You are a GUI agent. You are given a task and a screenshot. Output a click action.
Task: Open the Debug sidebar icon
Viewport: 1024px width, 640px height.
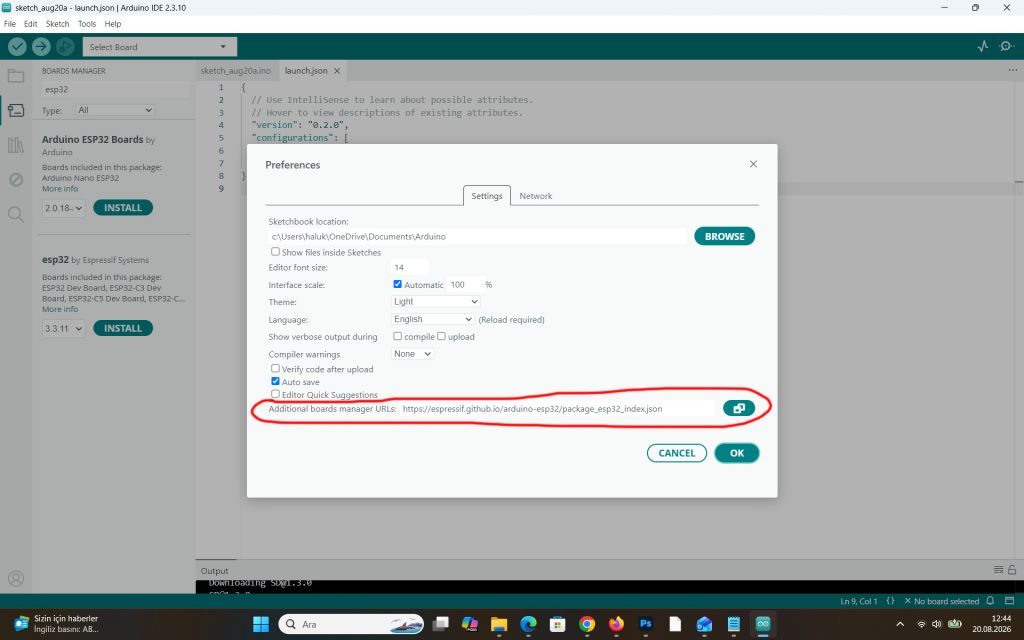click(16, 180)
